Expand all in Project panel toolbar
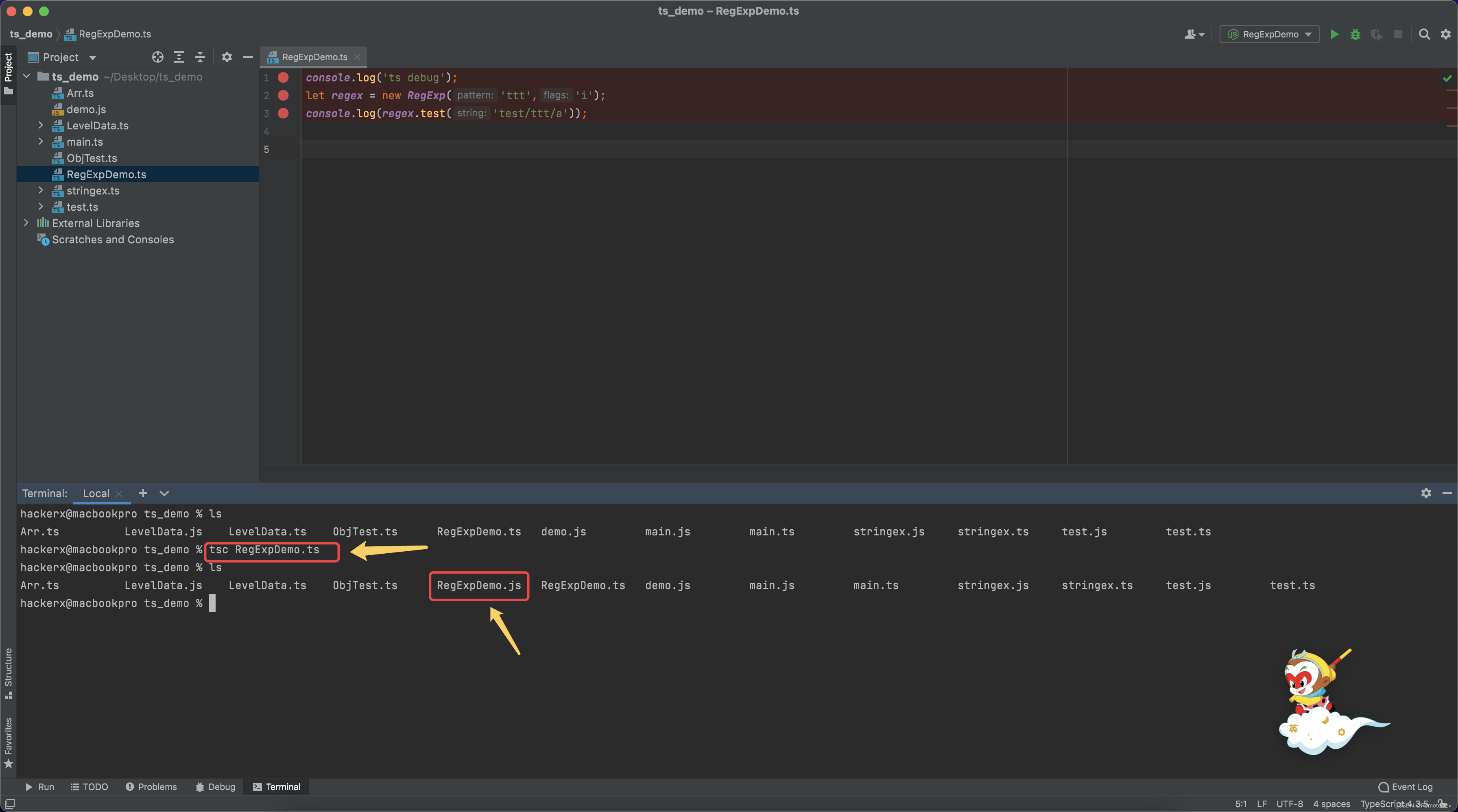The image size is (1458, 812). point(179,57)
